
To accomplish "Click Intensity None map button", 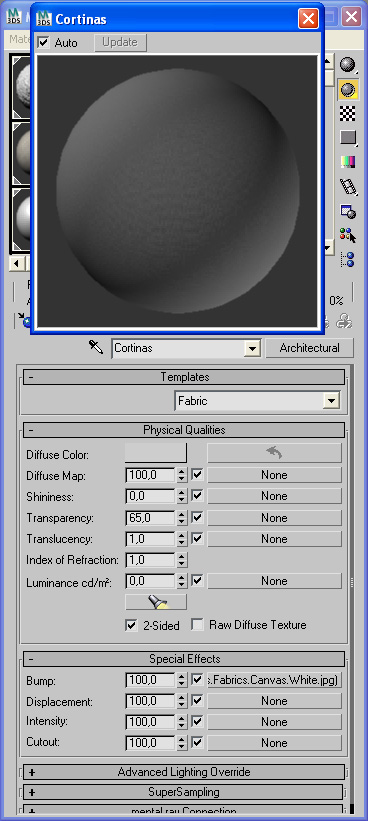I will [x=274, y=722].
